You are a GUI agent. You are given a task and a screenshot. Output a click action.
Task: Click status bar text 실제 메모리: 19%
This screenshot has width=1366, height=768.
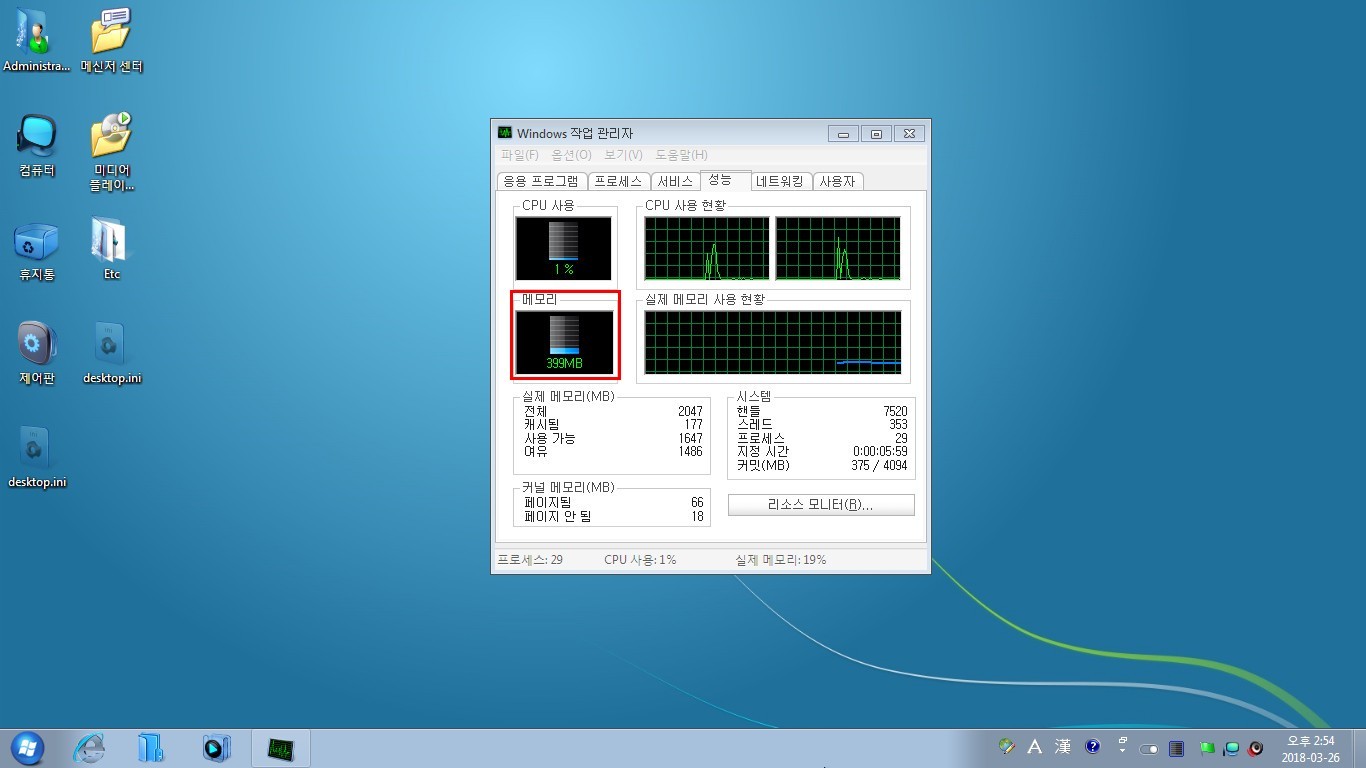point(781,560)
